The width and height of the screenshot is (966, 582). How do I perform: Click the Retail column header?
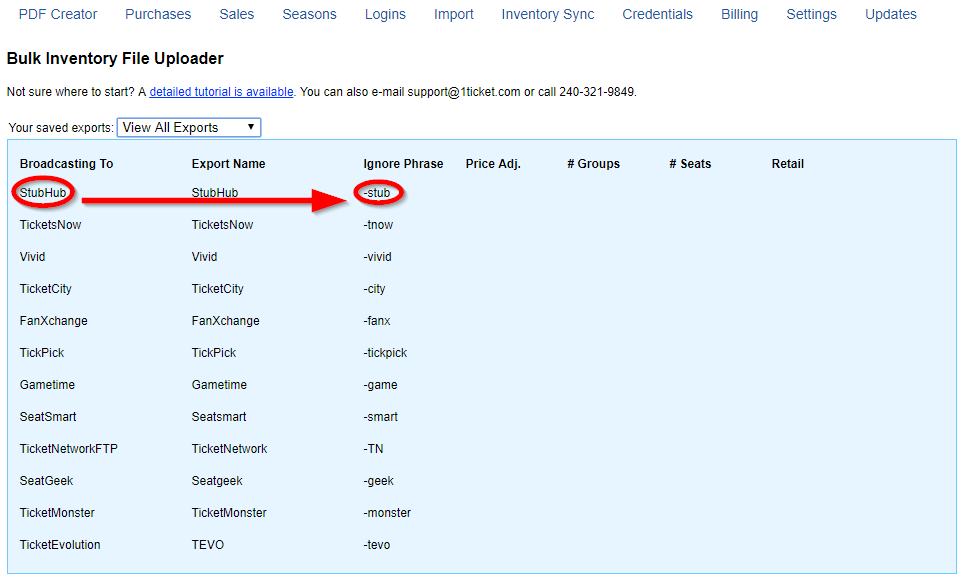tap(788, 164)
